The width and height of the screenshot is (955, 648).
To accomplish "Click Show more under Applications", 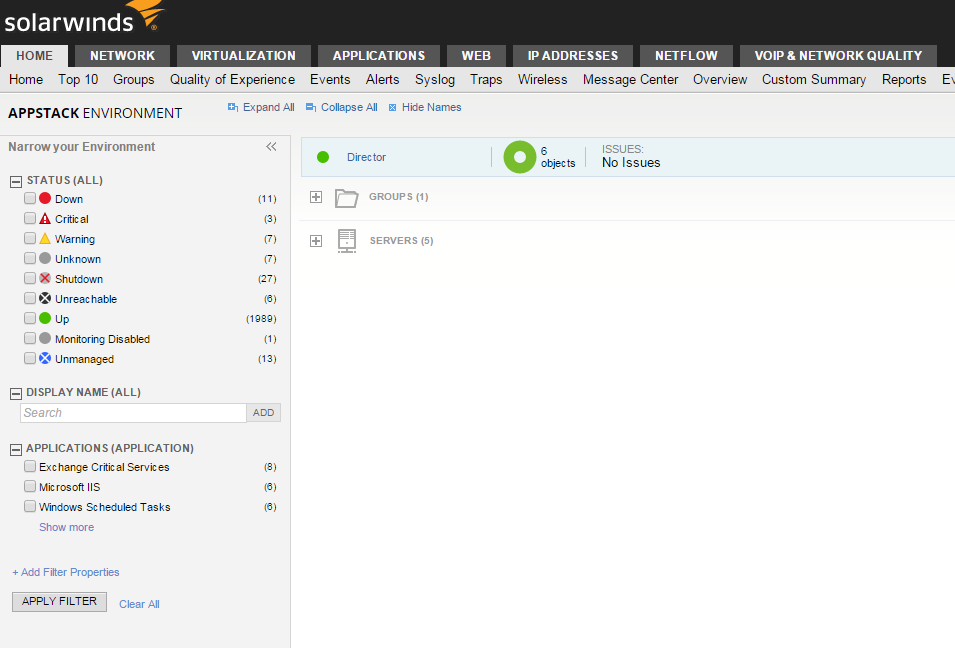I will tap(66, 527).
